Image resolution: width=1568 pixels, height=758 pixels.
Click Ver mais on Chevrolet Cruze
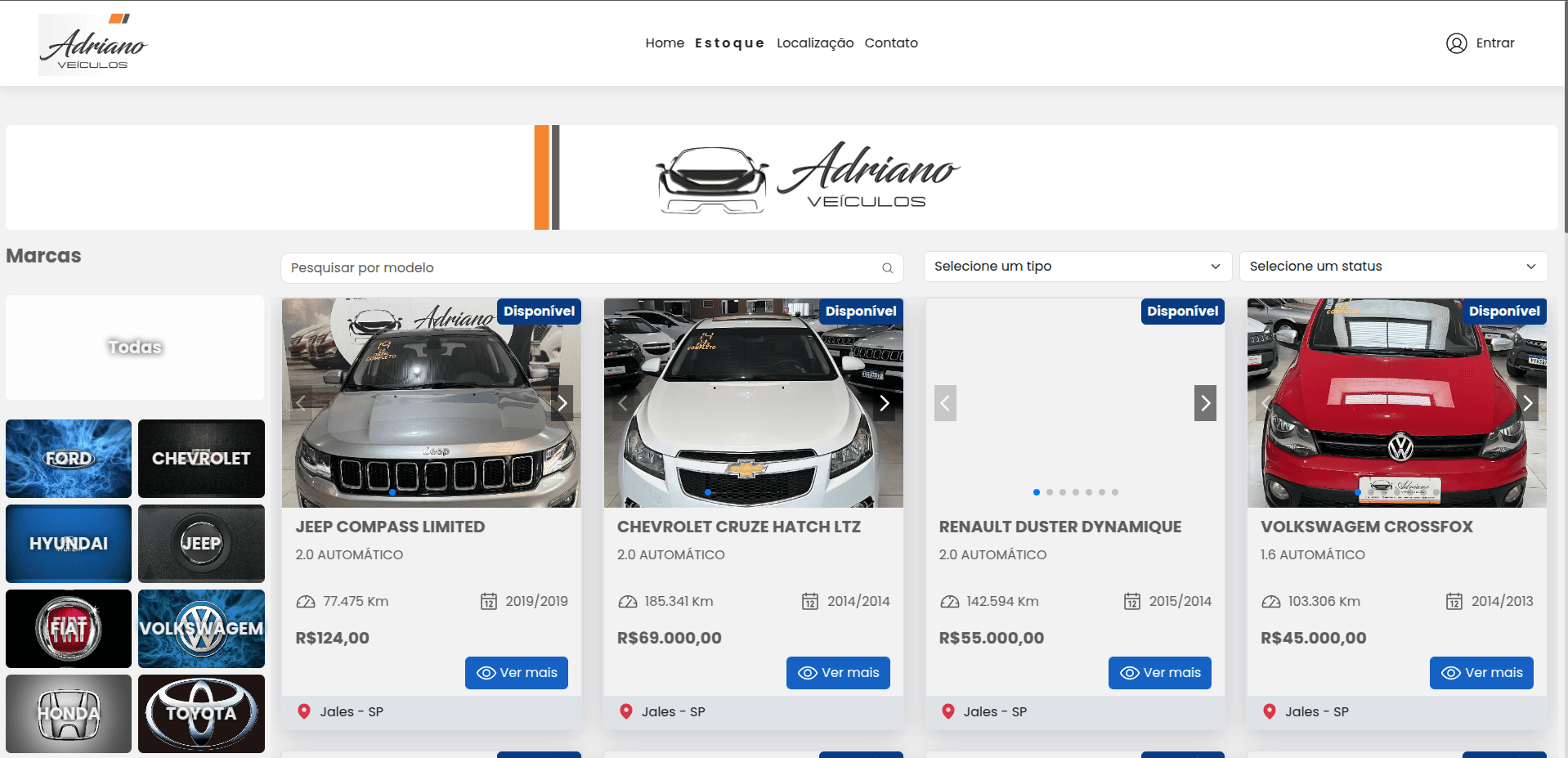point(838,673)
